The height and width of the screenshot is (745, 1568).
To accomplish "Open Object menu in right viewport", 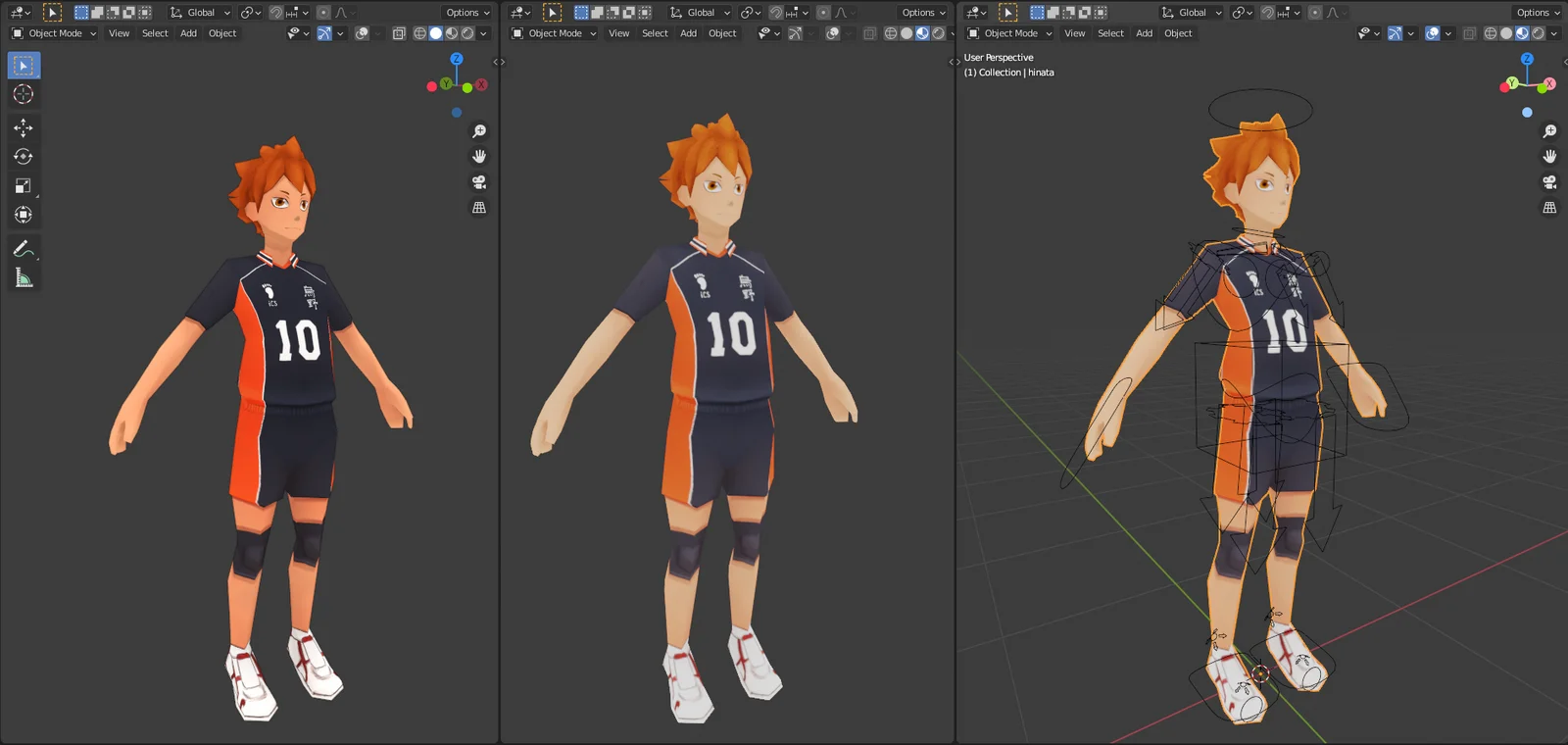I will (x=1178, y=33).
